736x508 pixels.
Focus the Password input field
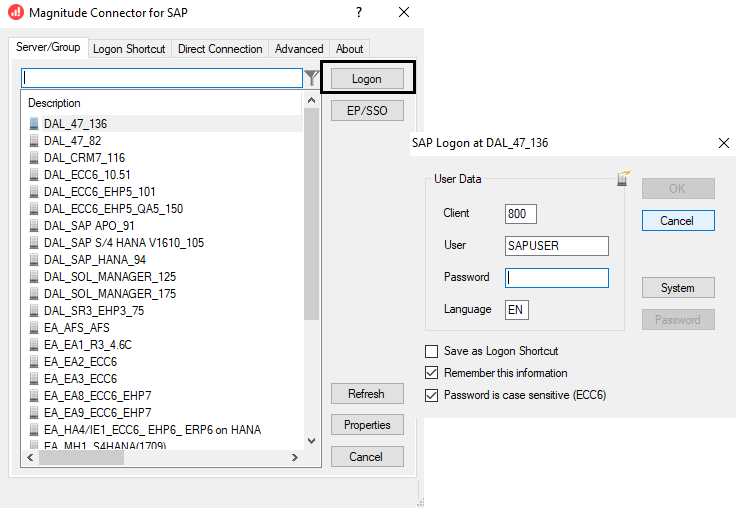click(557, 278)
